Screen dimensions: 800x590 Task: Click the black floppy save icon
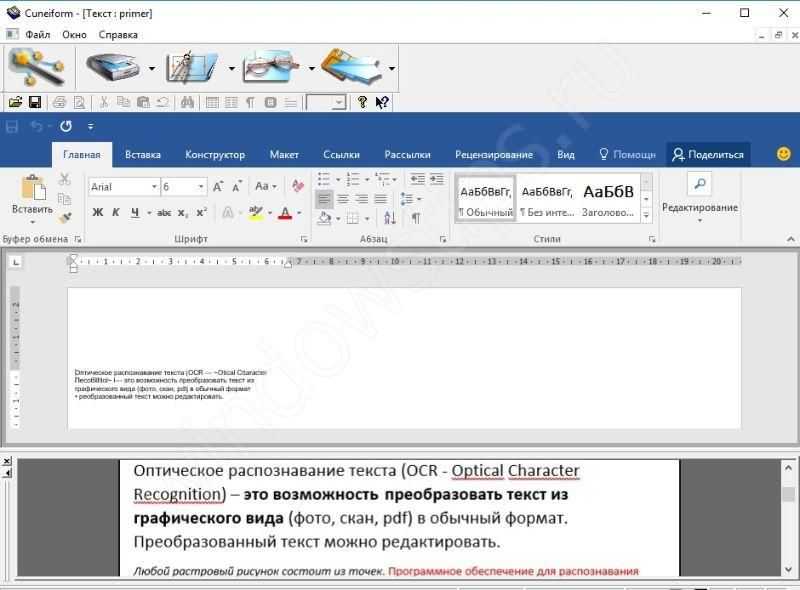35,102
